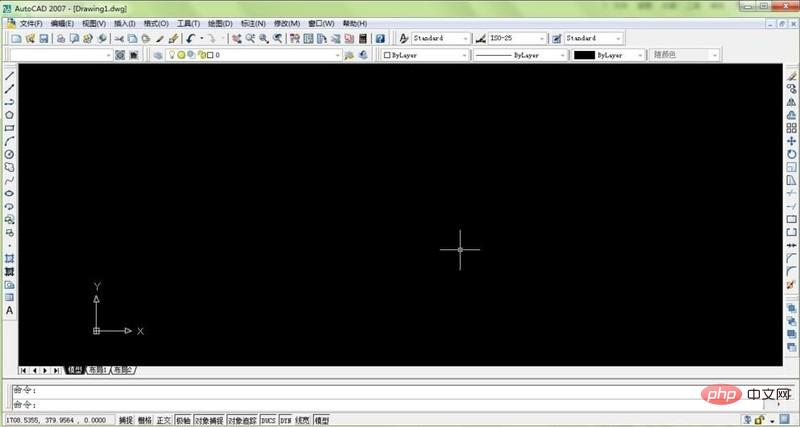Viewport: 800px width, 427px height.
Task: Select the Move tool
Action: 791,141
